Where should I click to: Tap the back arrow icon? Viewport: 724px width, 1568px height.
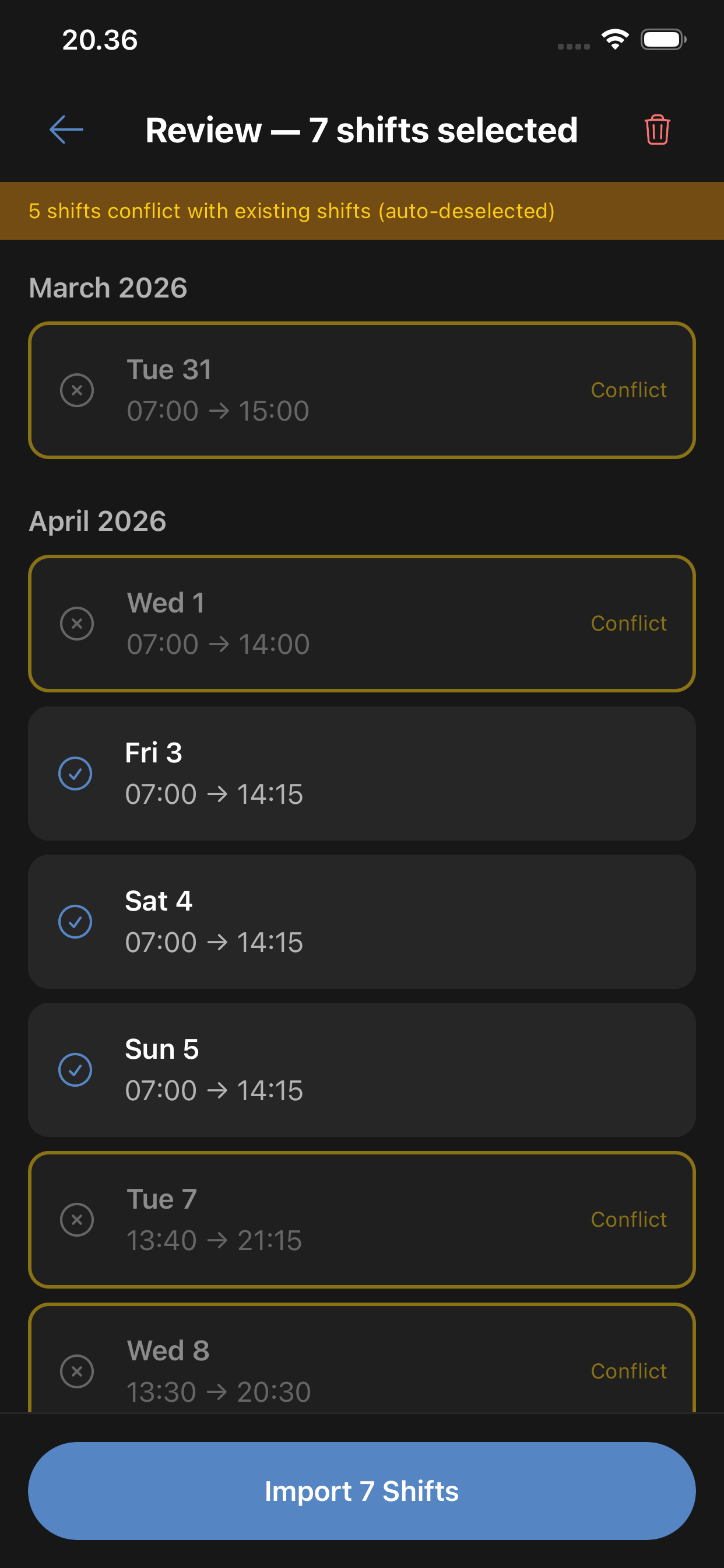click(66, 129)
